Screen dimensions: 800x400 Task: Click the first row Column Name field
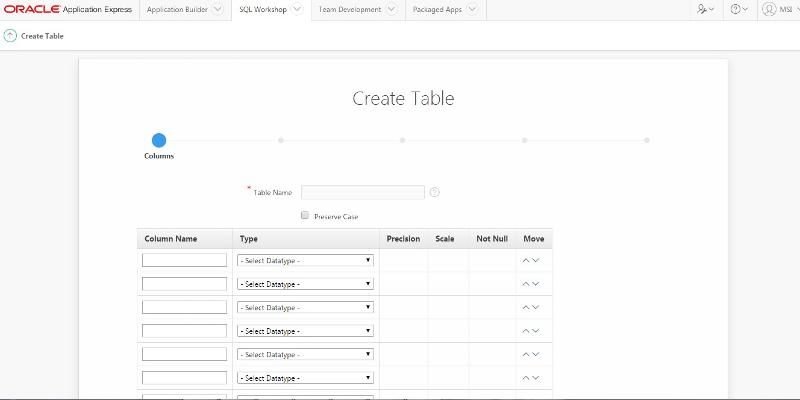184,260
